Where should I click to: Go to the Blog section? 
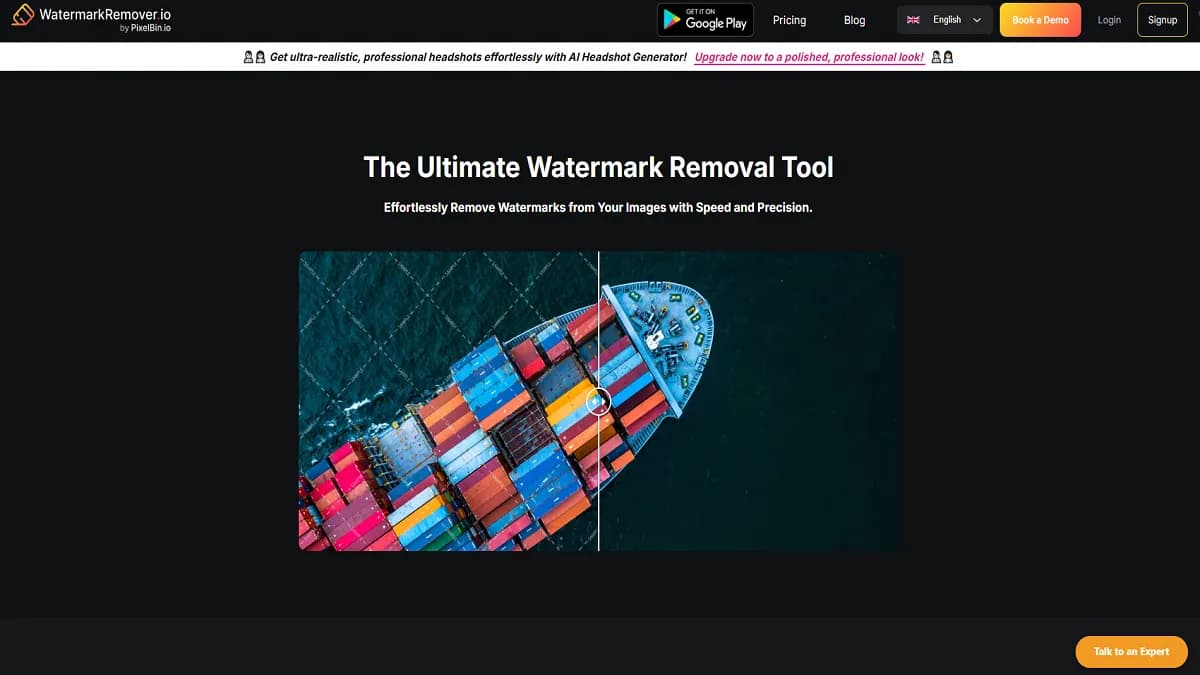(854, 20)
